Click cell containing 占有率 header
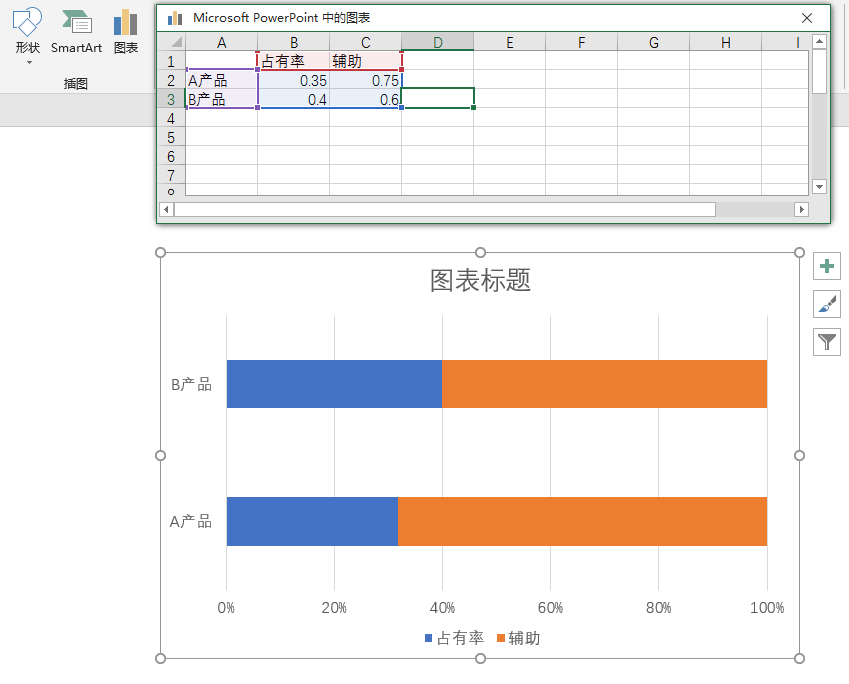The height and width of the screenshot is (684, 849). (x=293, y=61)
